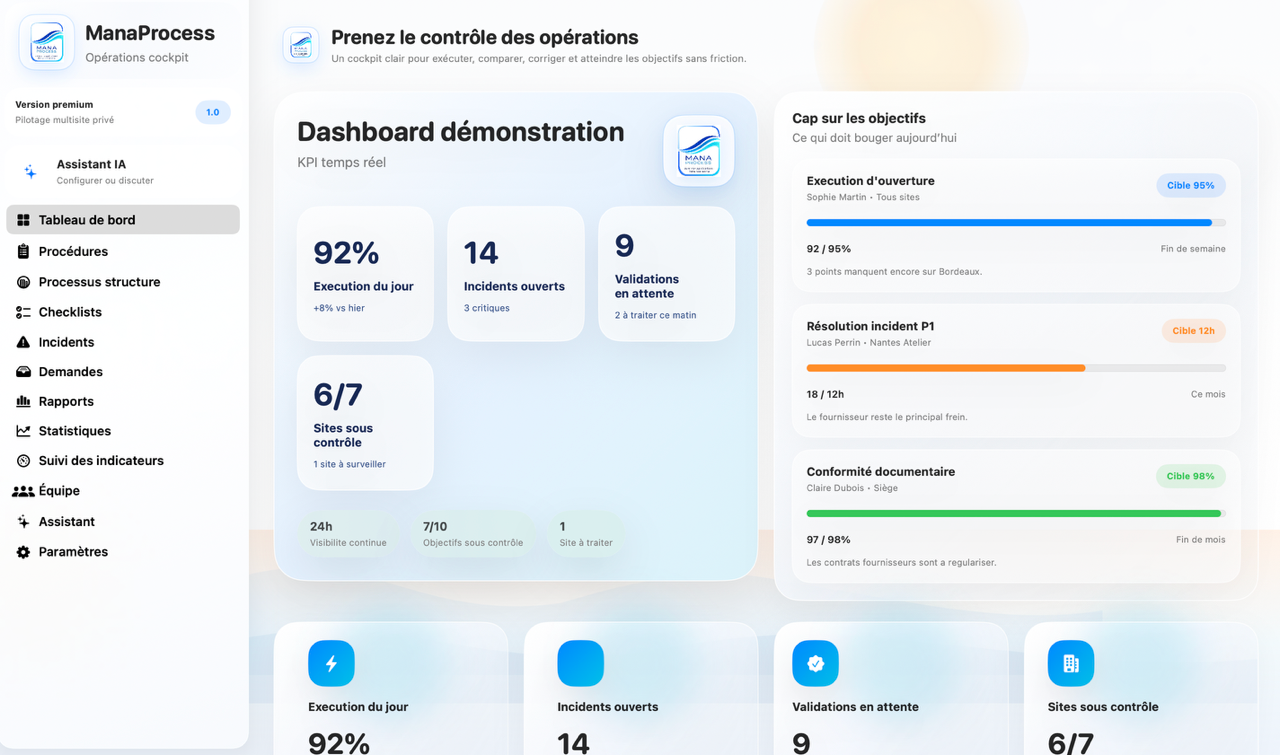Open the 14 Incidents ouverts KPI card
The image size is (1280, 755).
pyautogui.click(x=515, y=274)
